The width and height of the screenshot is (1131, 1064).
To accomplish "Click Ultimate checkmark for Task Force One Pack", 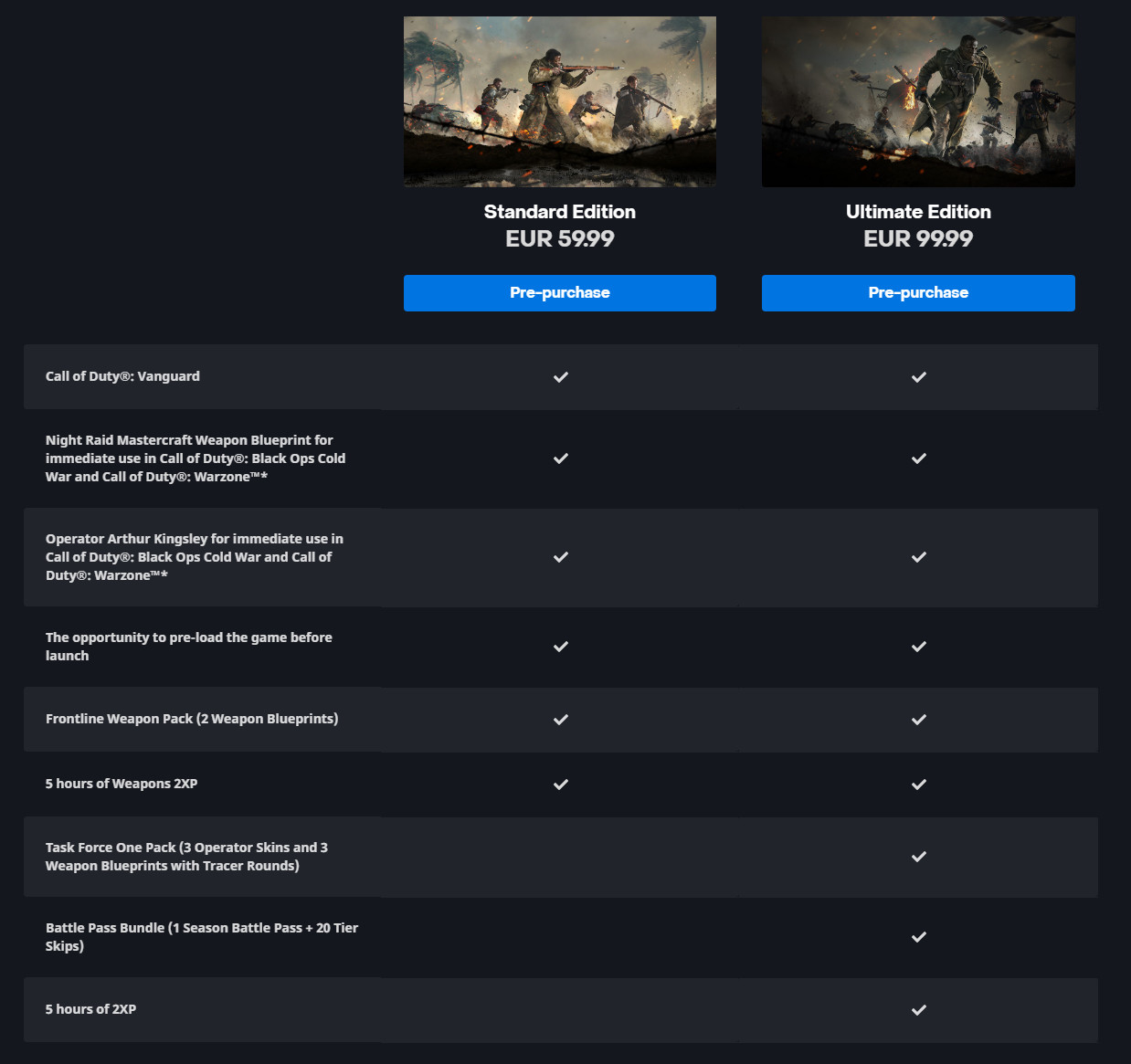I will 919,857.
